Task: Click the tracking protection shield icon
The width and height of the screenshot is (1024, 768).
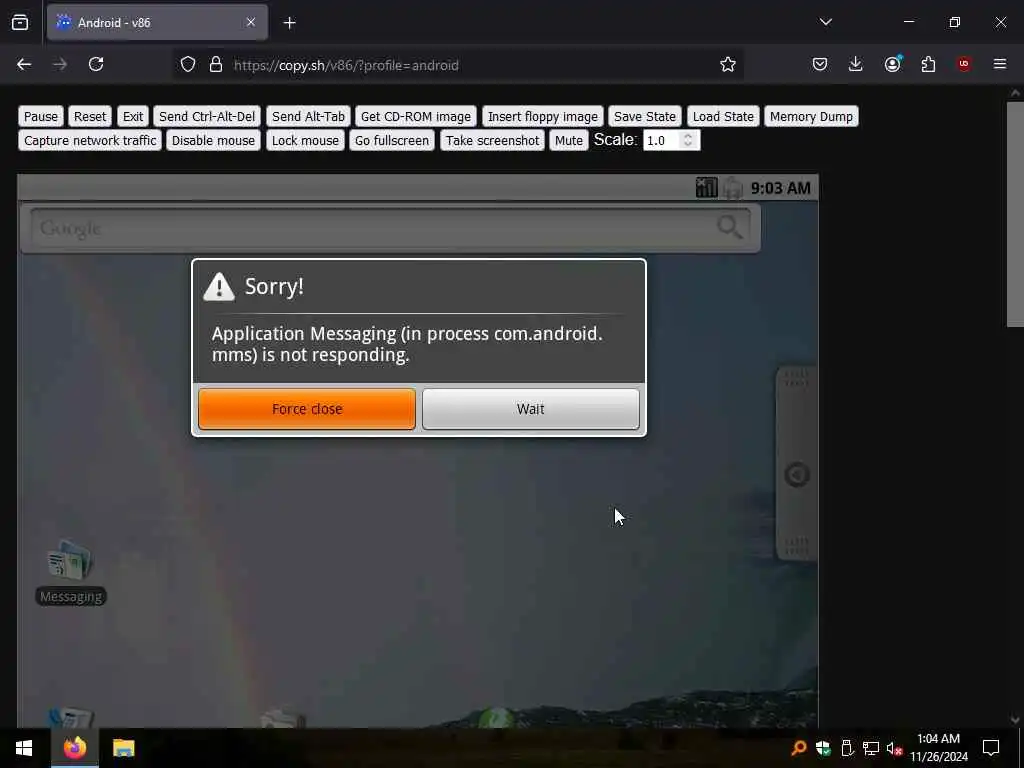Action: [188, 65]
